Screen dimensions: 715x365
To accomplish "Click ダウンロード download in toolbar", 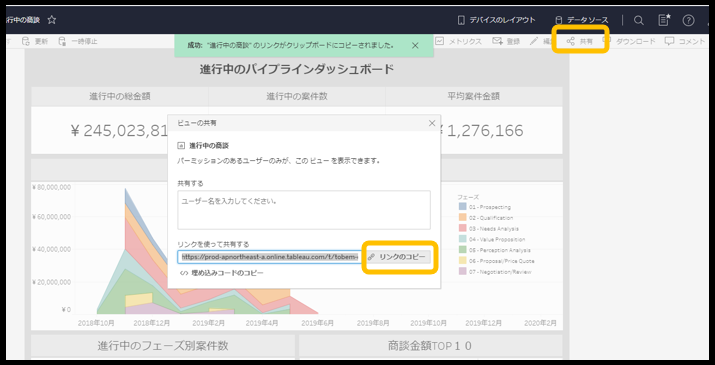I will [x=629, y=41].
